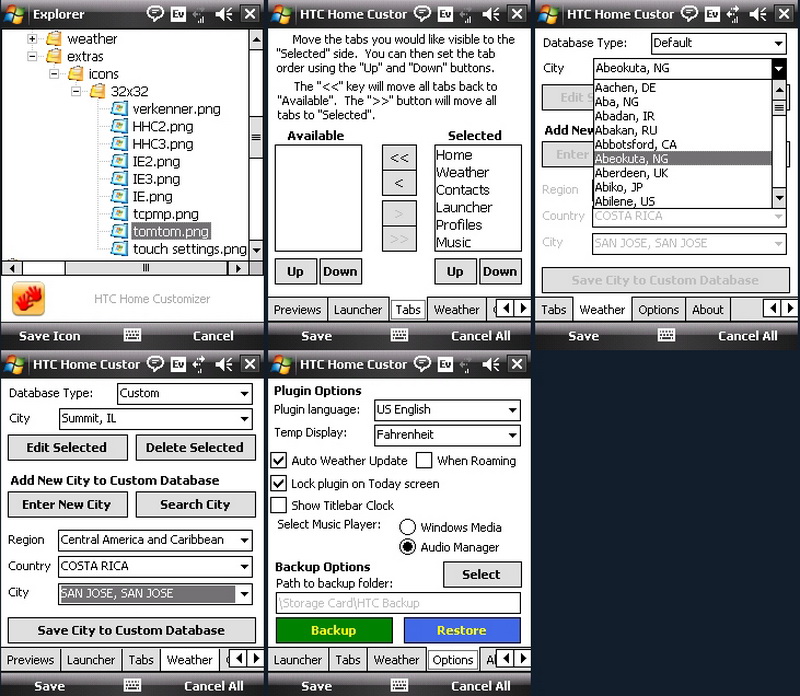Click HHC2.png file icon
Viewport: 800px width, 696px height.
point(119,126)
